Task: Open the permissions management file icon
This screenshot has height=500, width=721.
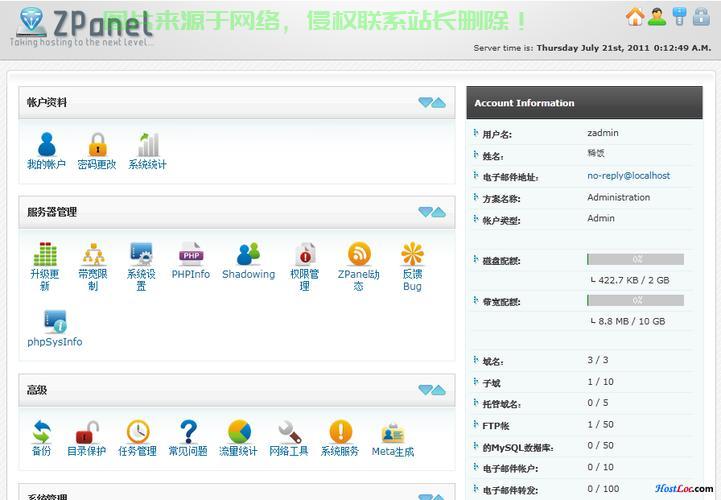Action: tap(304, 254)
